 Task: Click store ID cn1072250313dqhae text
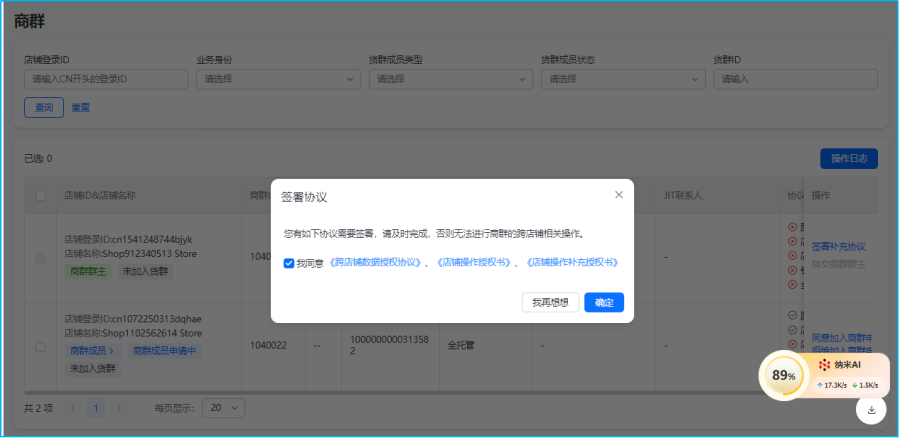pyautogui.click(x=156, y=319)
